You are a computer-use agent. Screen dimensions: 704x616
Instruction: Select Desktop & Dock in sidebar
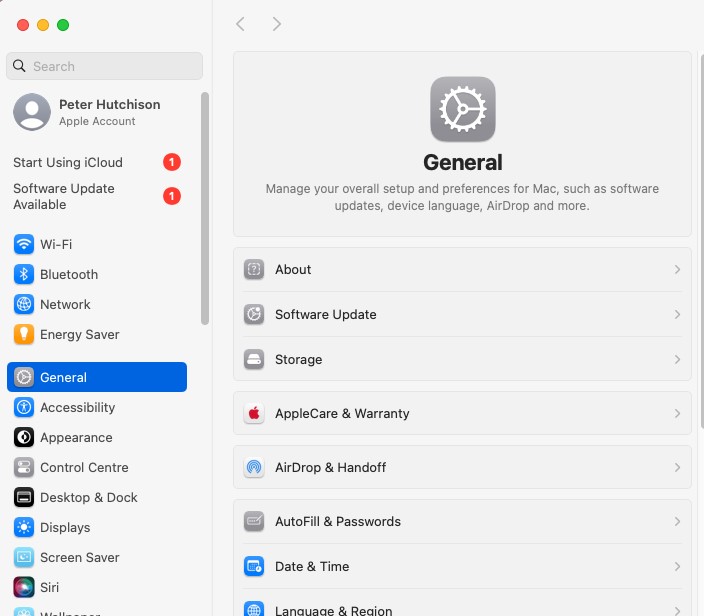[88, 497]
